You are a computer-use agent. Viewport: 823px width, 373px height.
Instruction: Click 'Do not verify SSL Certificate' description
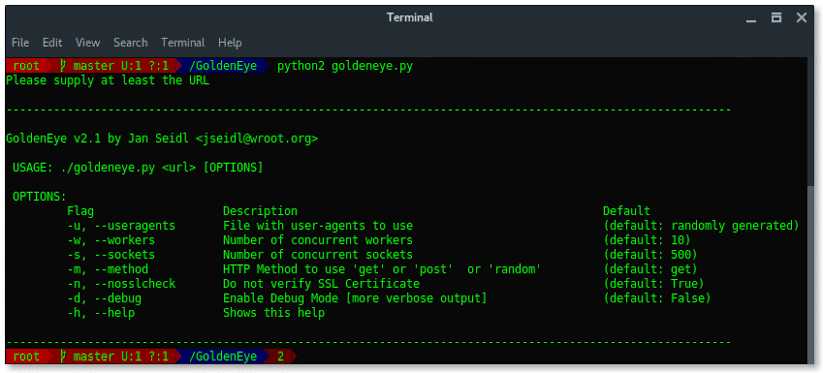[x=321, y=284]
